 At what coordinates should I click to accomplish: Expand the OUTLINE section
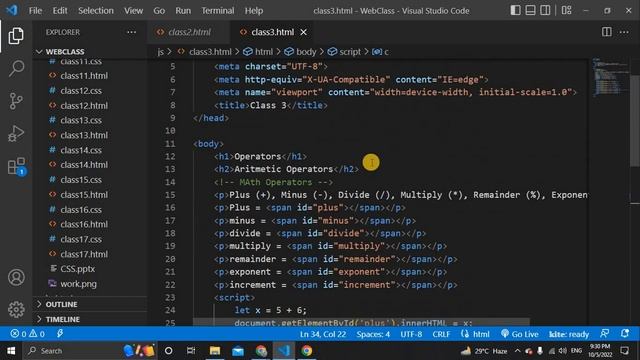tap(90, 304)
